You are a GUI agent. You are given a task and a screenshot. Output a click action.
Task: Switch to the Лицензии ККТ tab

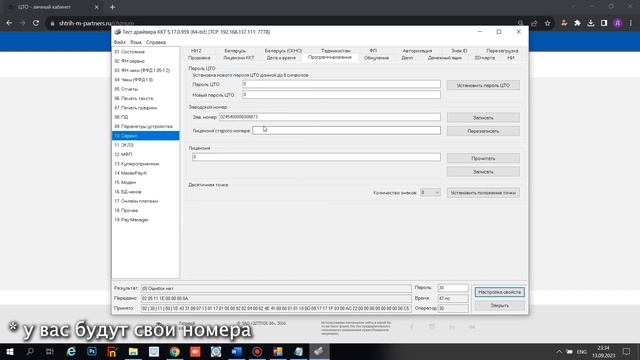[x=239, y=58]
